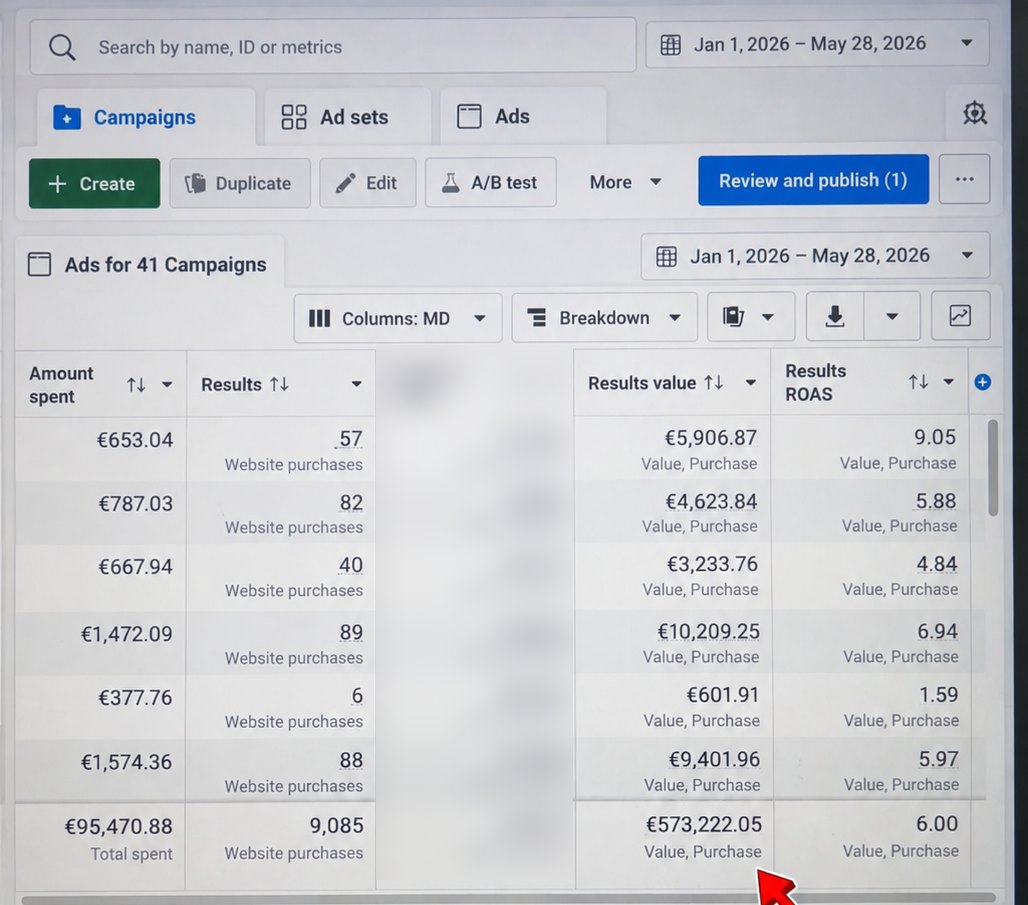Click the 89 website purchases result
Viewport: 1028px width, 905px height.
351,632
